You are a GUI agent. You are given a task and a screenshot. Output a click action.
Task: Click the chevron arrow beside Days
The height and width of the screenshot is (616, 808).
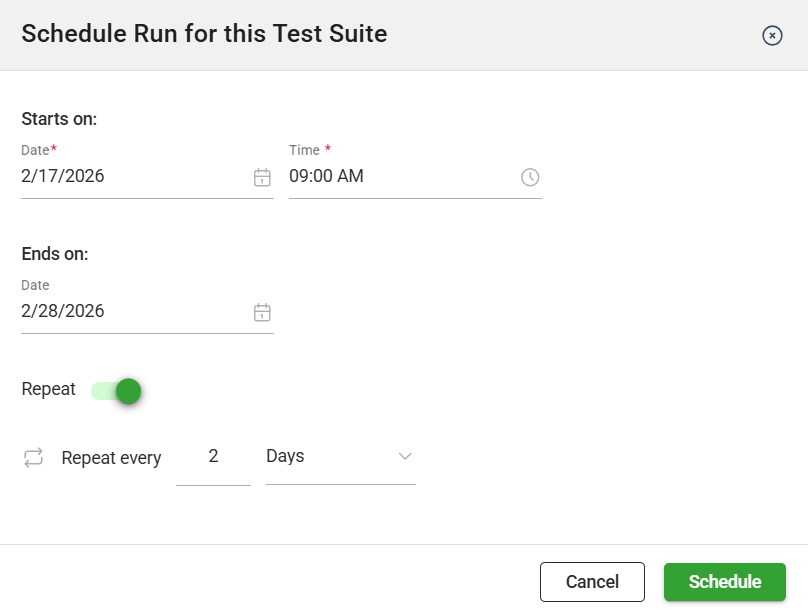405,456
